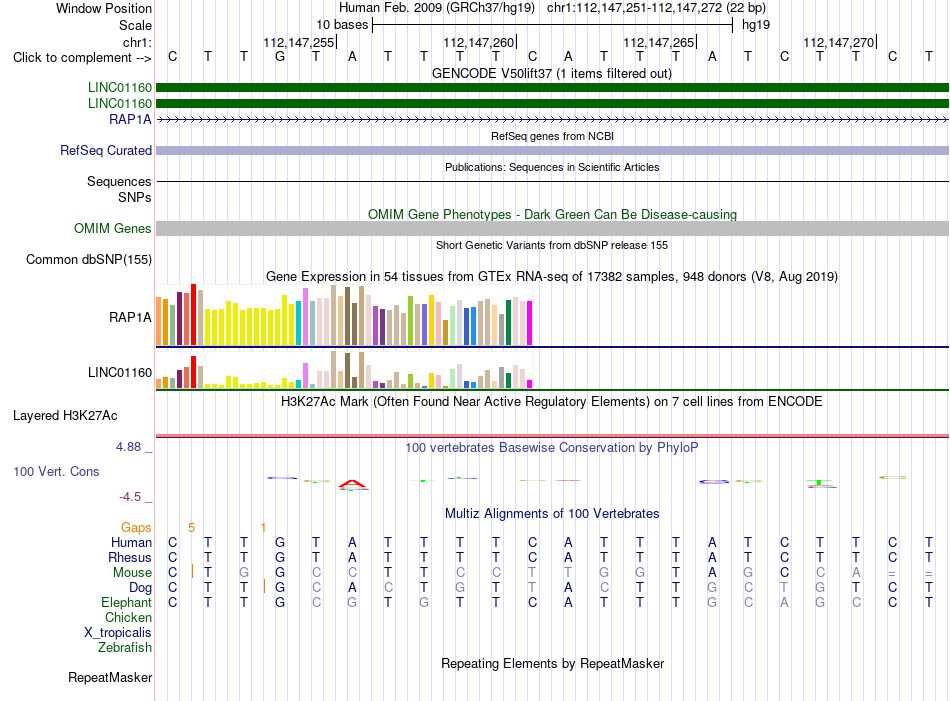Select the Dog alignment row label

[x=140, y=588]
